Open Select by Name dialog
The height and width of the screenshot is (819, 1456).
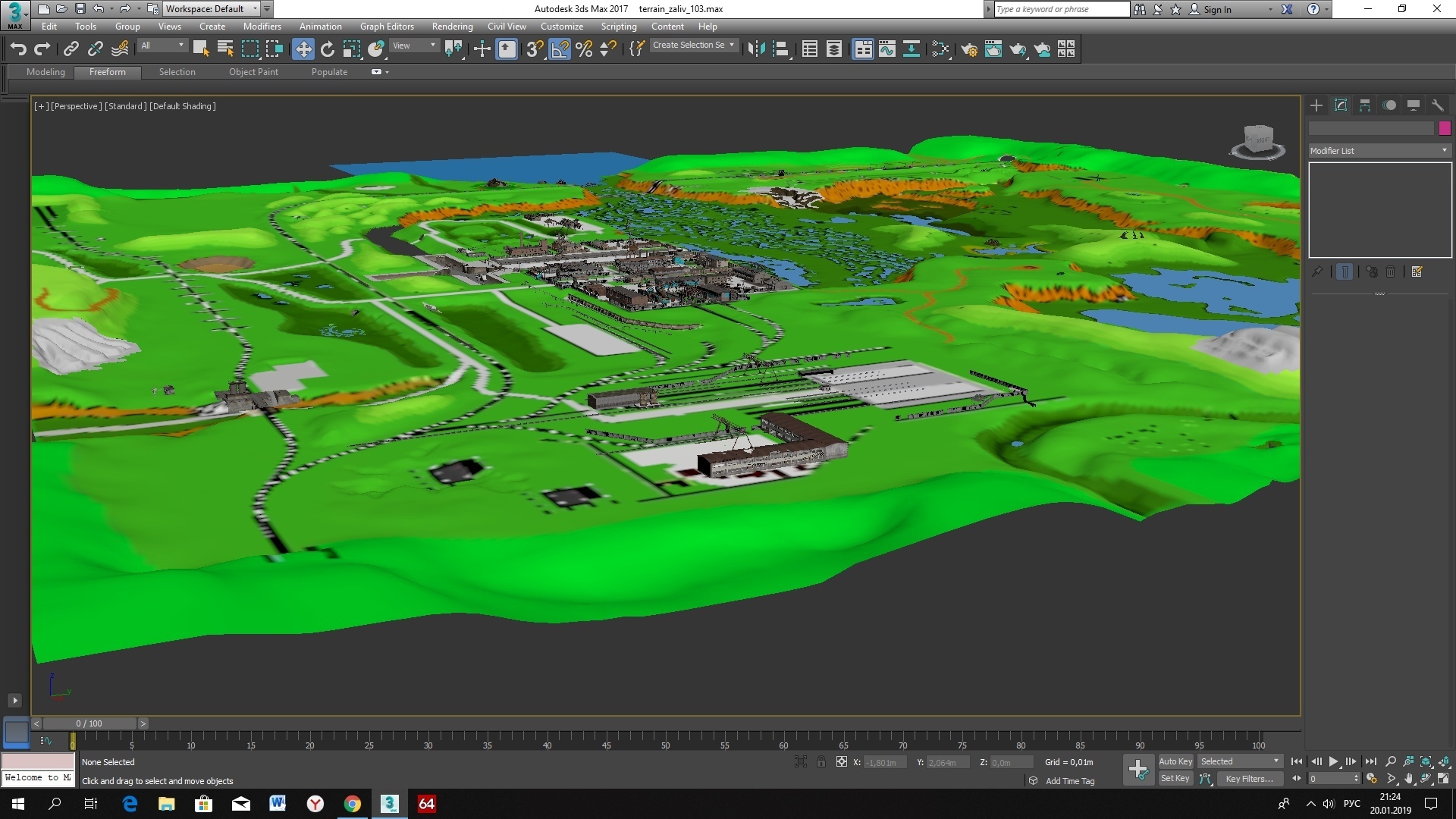pos(225,49)
